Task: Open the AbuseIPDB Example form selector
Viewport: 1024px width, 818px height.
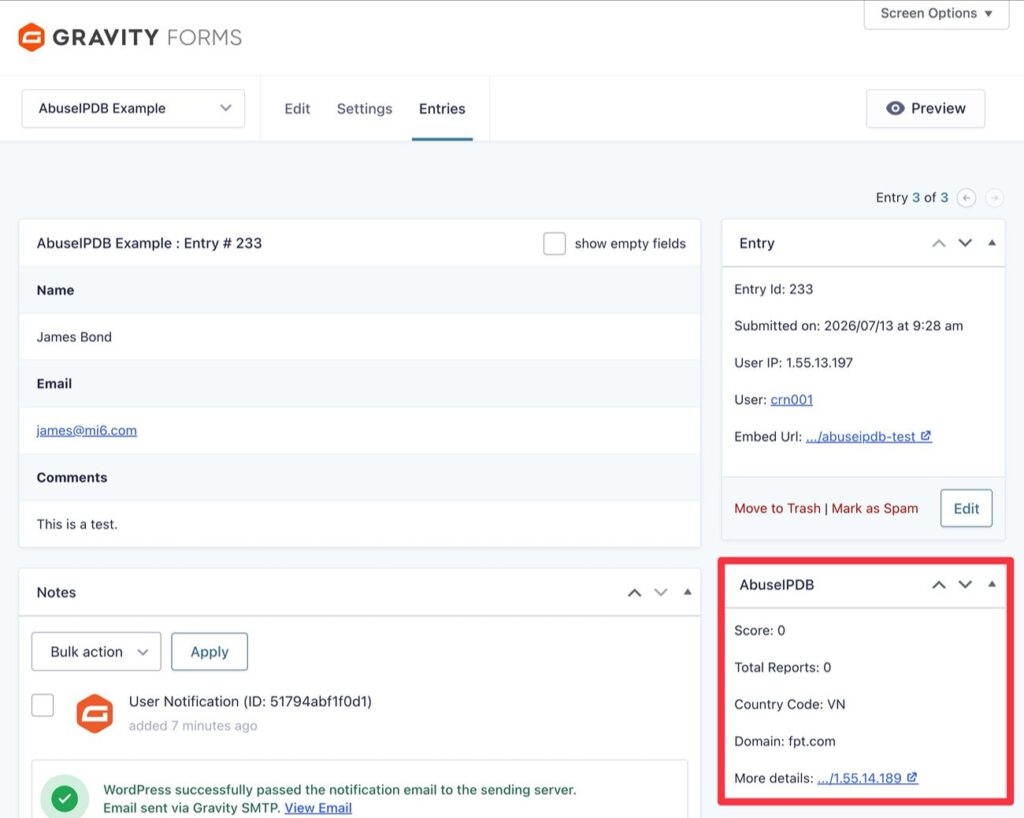Action: coord(133,108)
